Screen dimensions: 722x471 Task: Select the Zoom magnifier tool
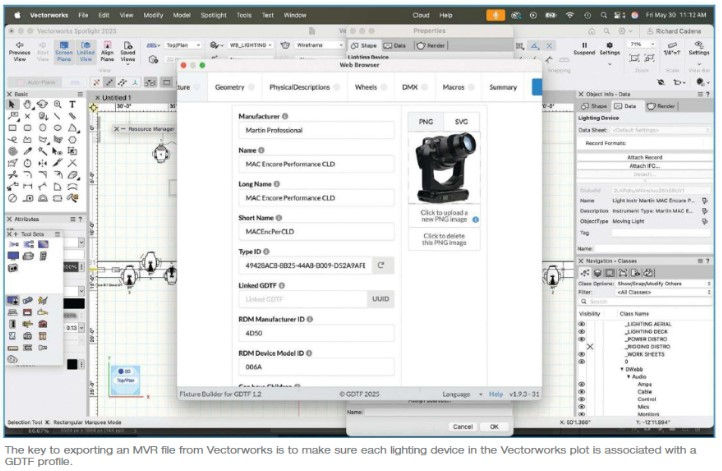(x=58, y=105)
